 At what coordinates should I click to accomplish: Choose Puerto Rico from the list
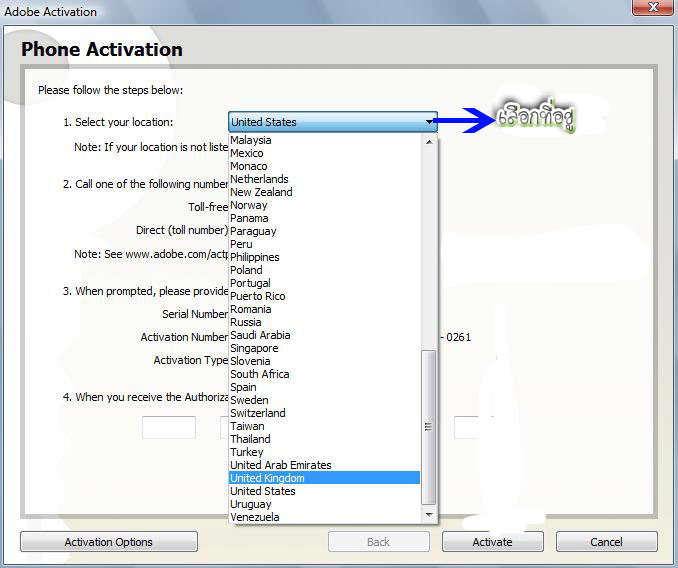[x=325, y=296]
